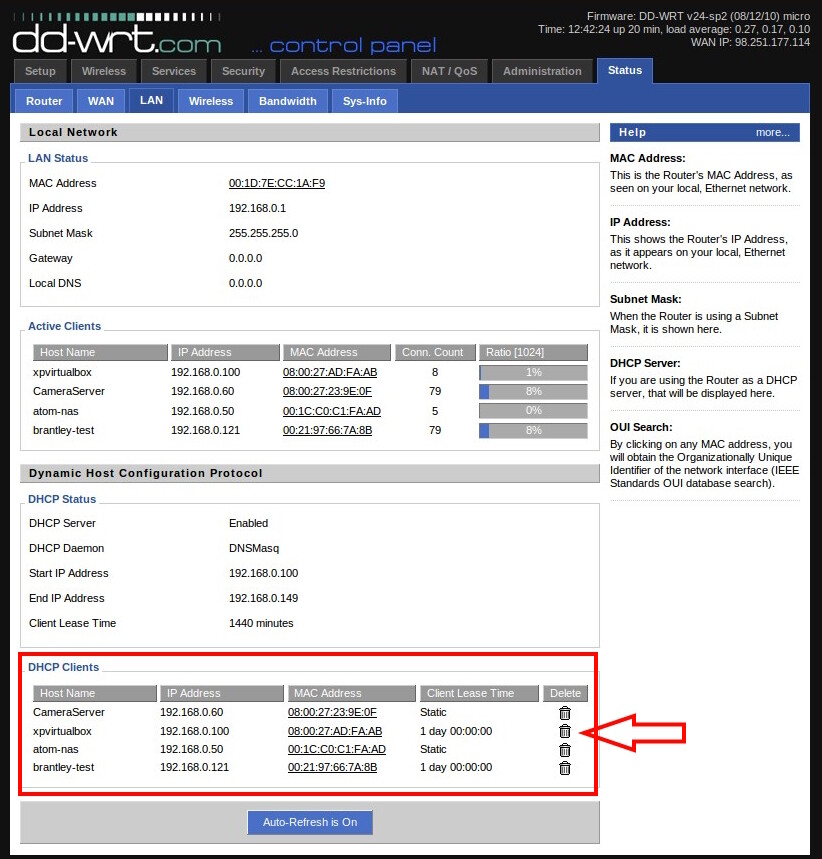The height and width of the screenshot is (859, 822).
Task: Click CameraServer MAC link in DHCP Clients
Action: (x=332, y=712)
